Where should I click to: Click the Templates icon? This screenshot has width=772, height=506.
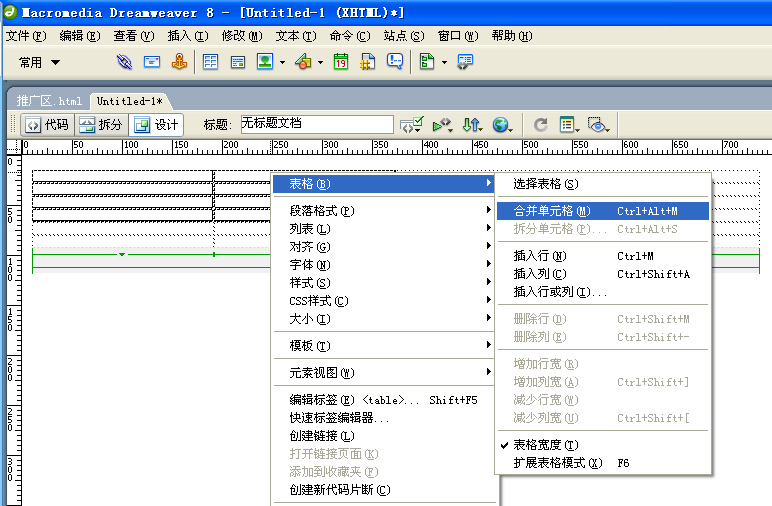tap(427, 62)
